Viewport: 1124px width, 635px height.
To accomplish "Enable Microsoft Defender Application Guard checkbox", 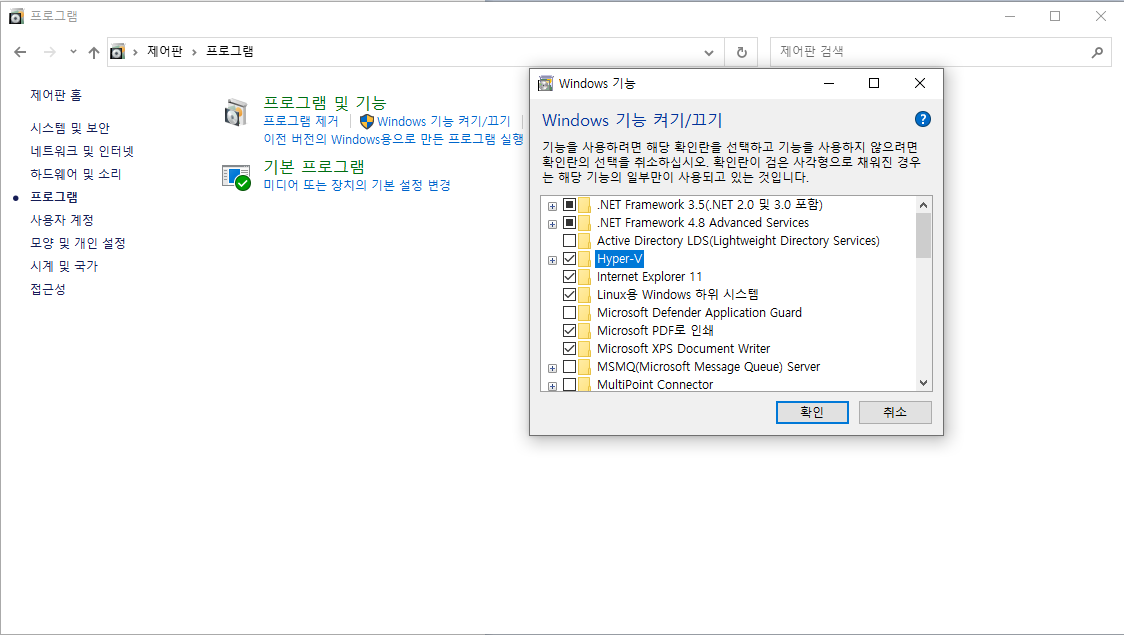I will pos(569,312).
